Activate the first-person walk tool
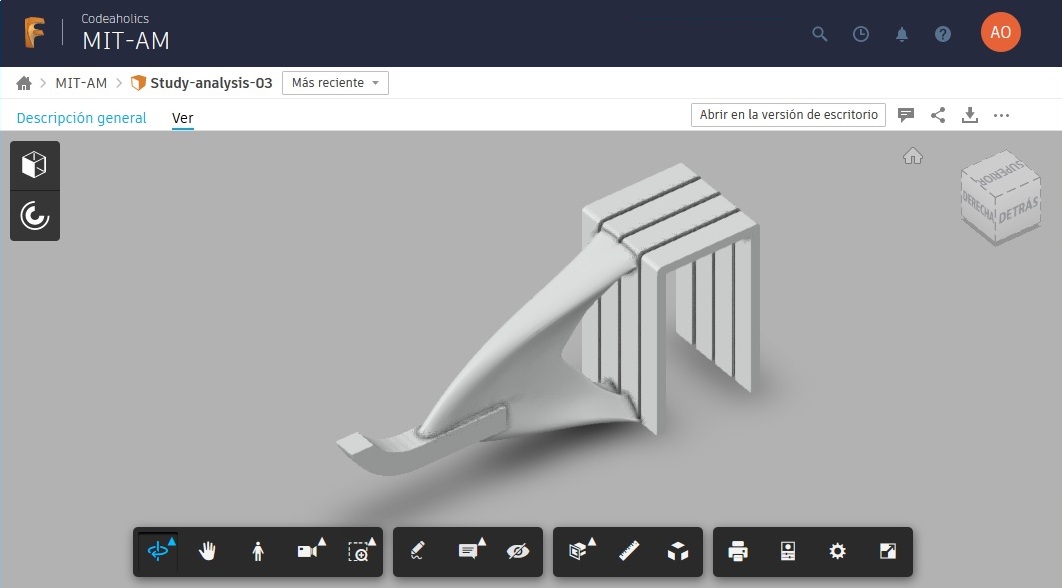 pos(258,551)
